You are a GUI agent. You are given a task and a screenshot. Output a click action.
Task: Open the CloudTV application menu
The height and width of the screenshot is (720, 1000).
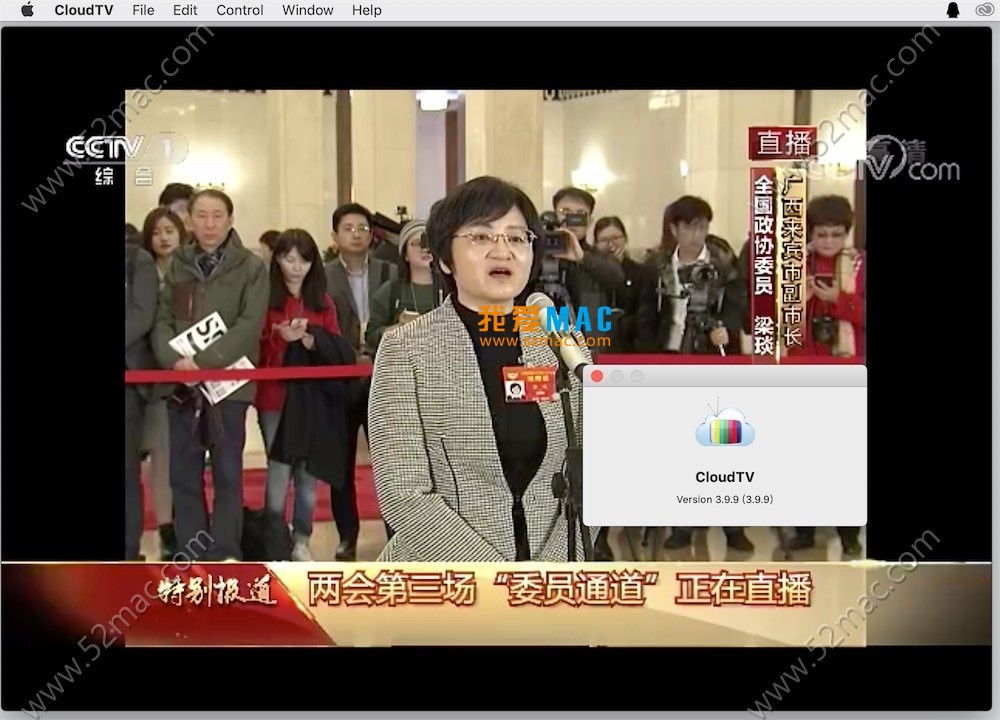(x=84, y=10)
